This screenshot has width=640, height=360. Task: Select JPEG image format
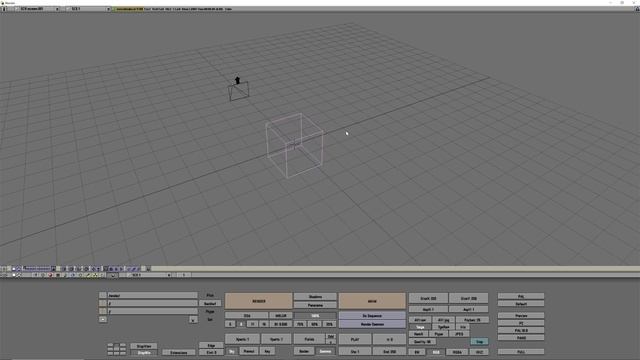point(459,334)
